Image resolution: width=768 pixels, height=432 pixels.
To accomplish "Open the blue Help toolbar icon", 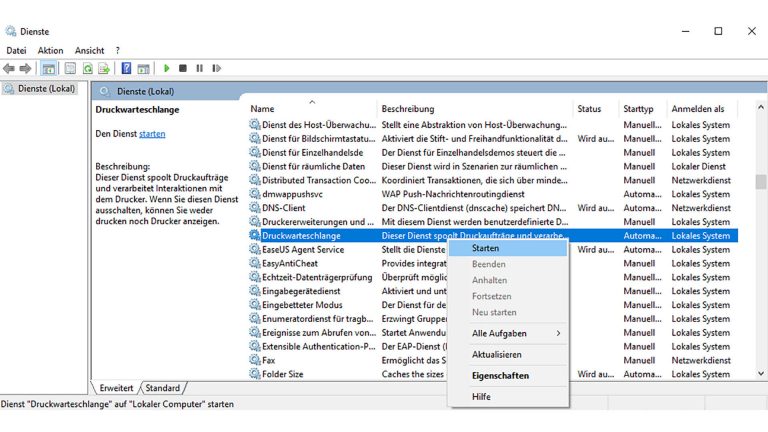I will pos(126,68).
